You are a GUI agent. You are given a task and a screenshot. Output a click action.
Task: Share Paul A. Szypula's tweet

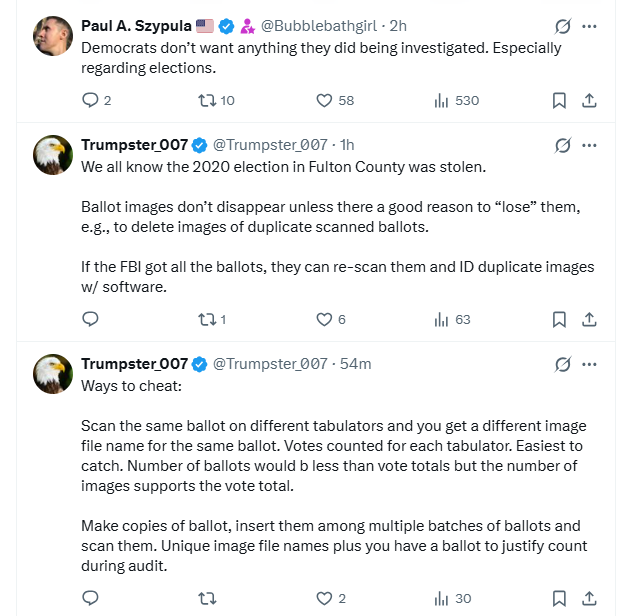pyautogui.click(x=590, y=100)
